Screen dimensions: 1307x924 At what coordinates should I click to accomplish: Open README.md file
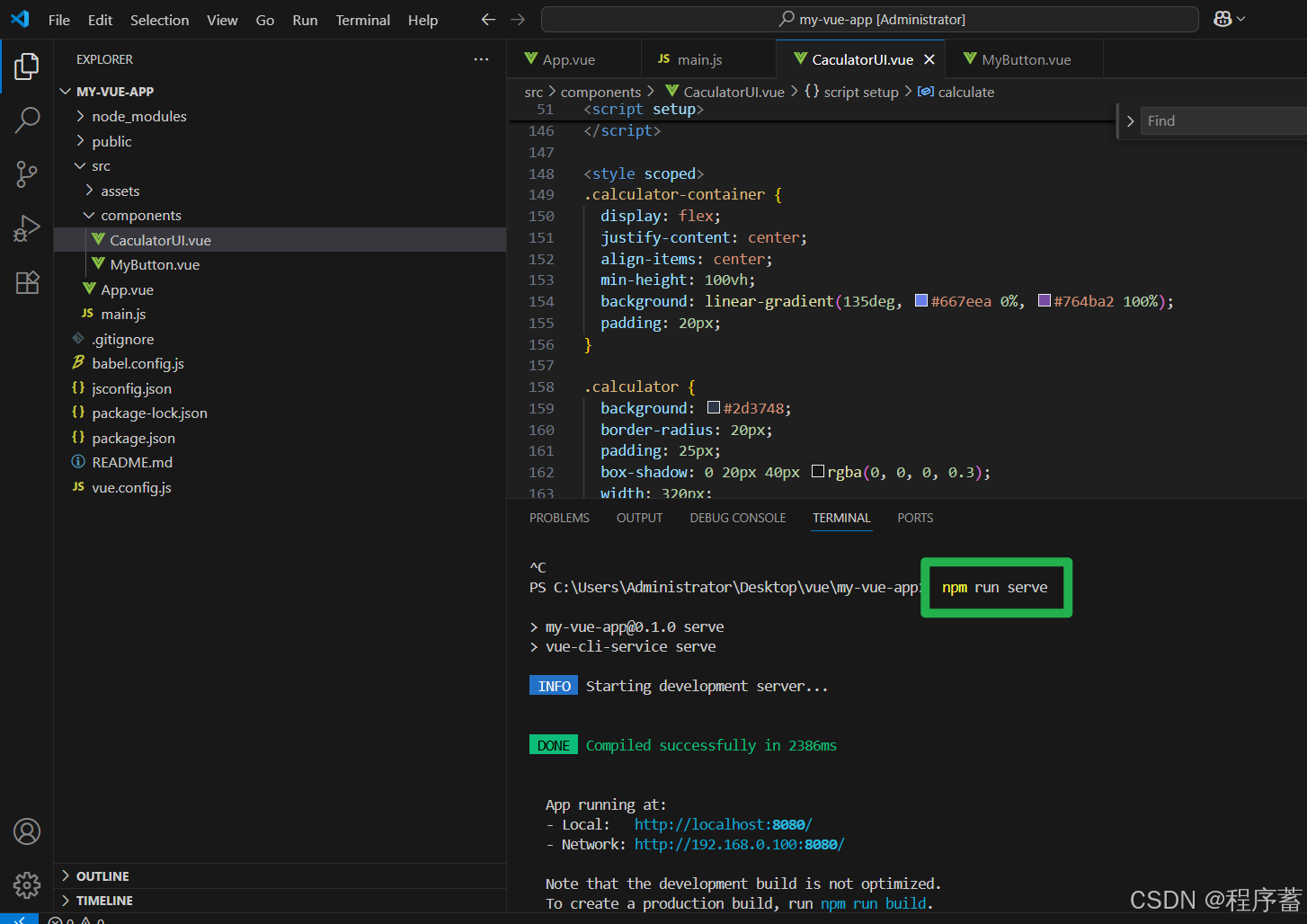[x=280, y=462]
